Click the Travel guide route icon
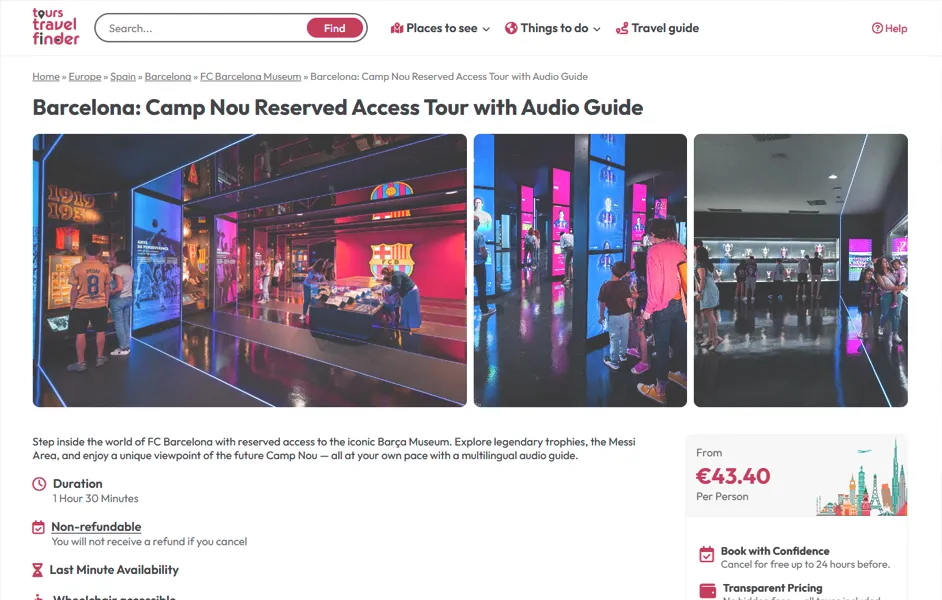 [x=622, y=28]
